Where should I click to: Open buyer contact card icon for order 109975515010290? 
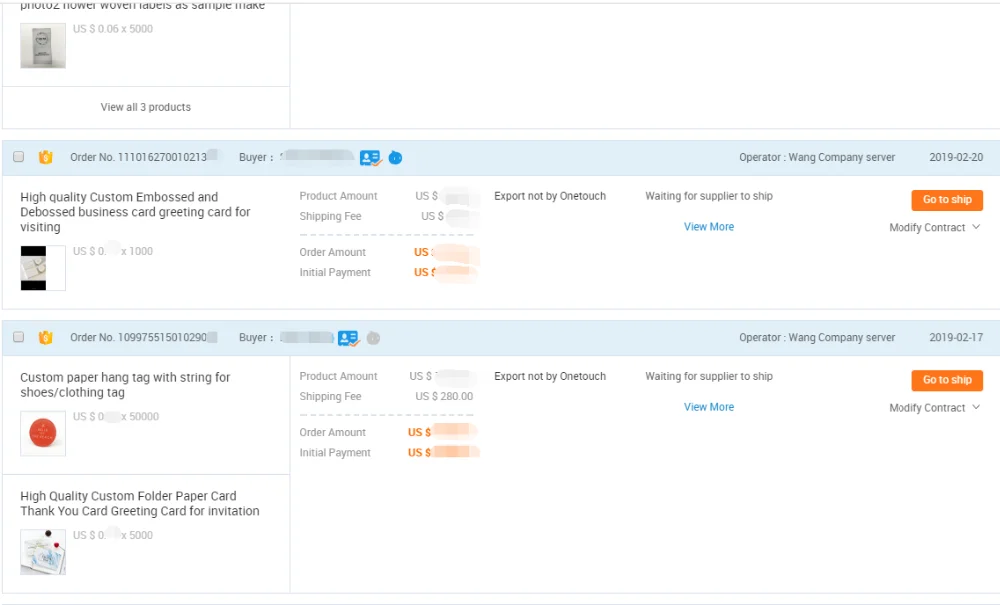(348, 338)
